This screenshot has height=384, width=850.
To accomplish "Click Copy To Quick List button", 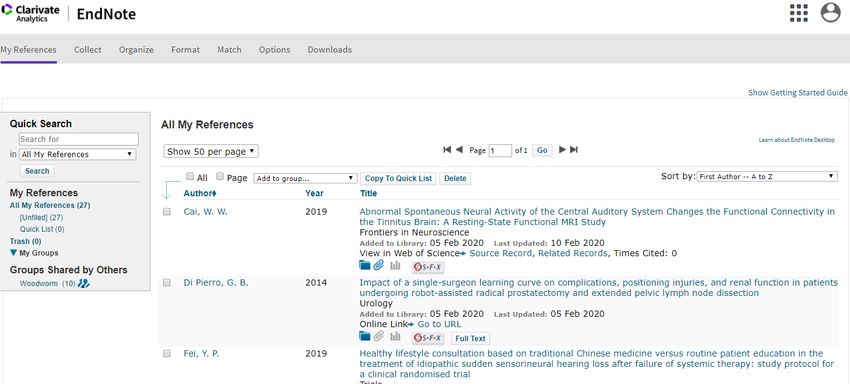I will (398, 178).
